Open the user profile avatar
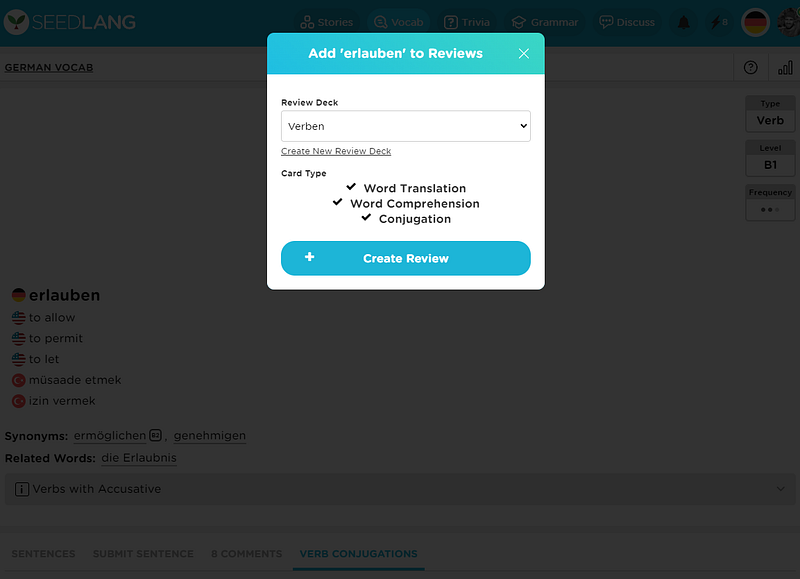This screenshot has height=579, width=800. pos(789,22)
